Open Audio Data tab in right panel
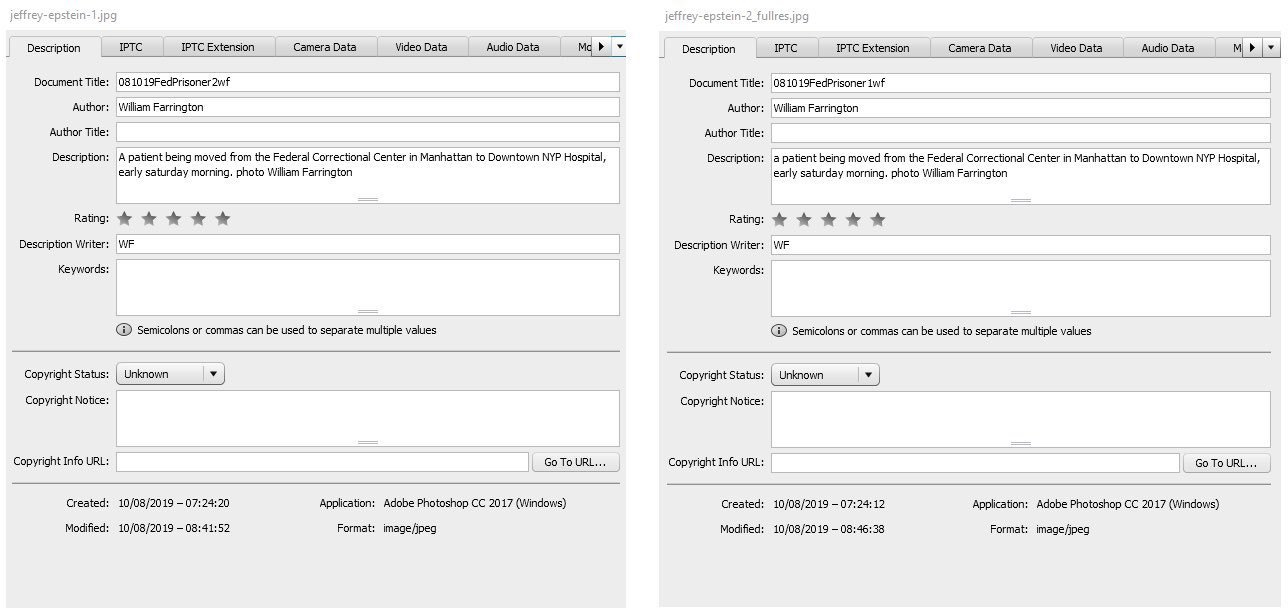 click(x=1168, y=48)
